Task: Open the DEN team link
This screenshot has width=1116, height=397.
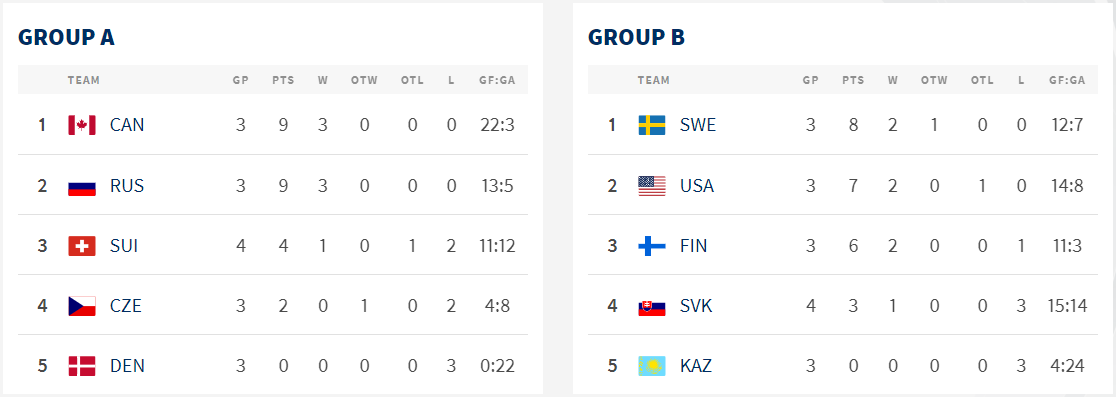Action: tap(127, 366)
